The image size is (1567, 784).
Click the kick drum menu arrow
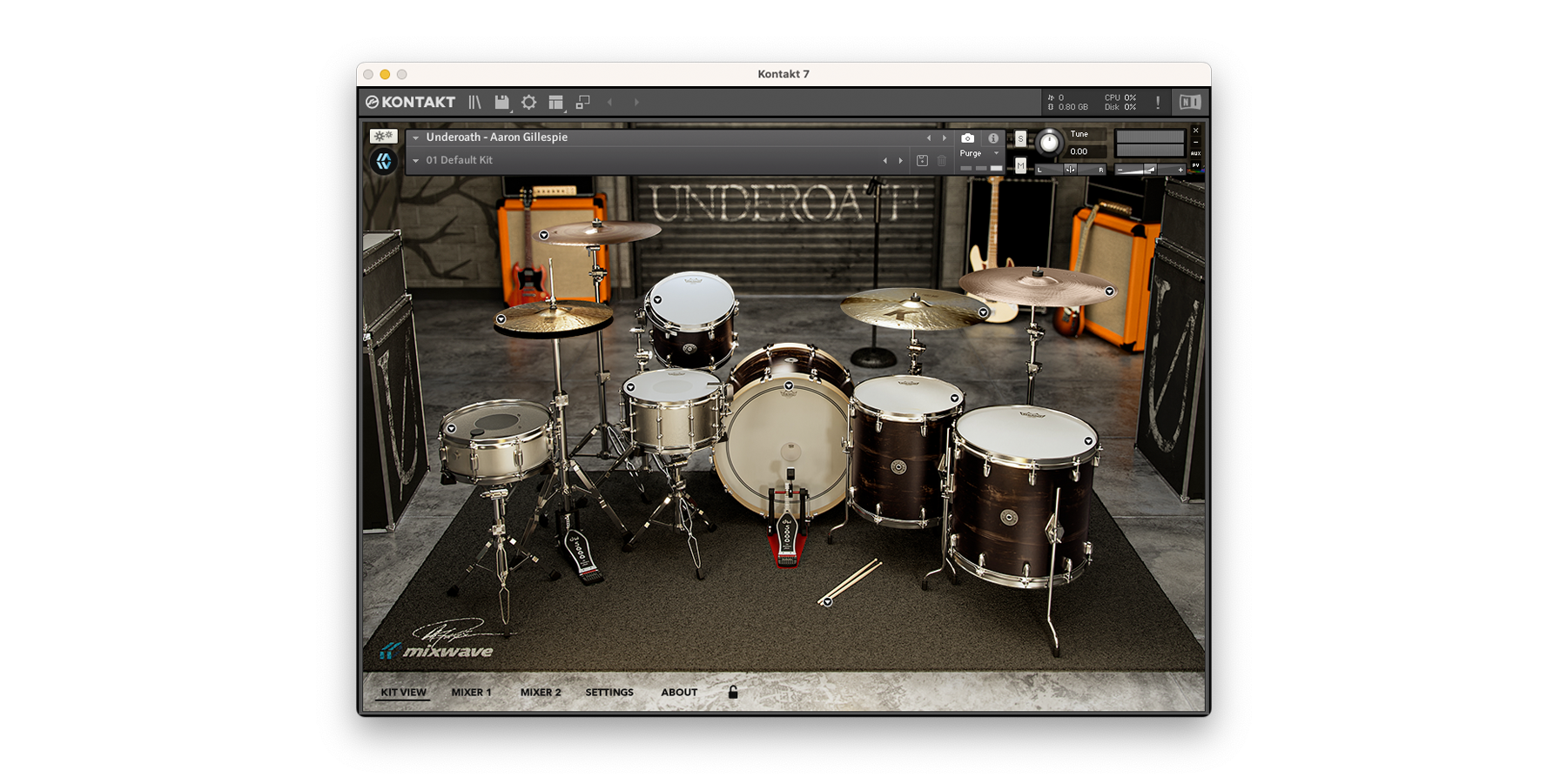click(789, 385)
